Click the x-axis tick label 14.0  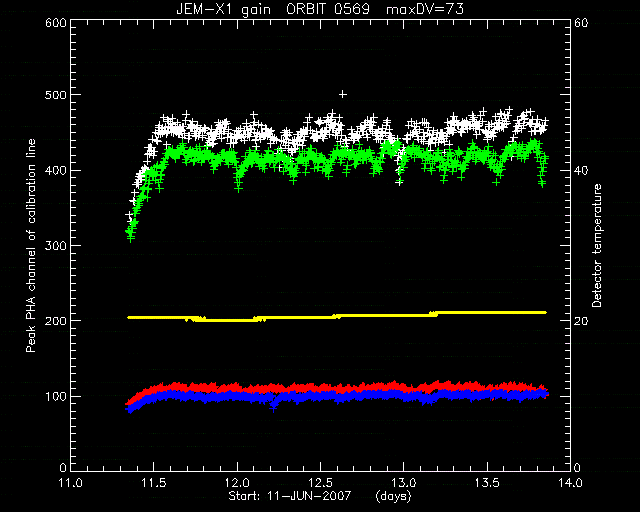pos(570,483)
